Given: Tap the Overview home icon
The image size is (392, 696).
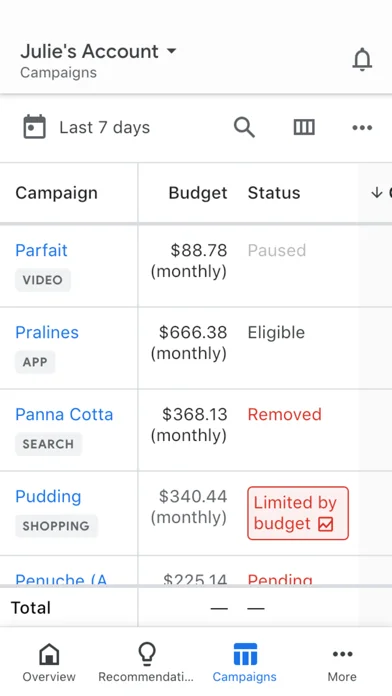Looking at the screenshot, I should click(49, 654).
